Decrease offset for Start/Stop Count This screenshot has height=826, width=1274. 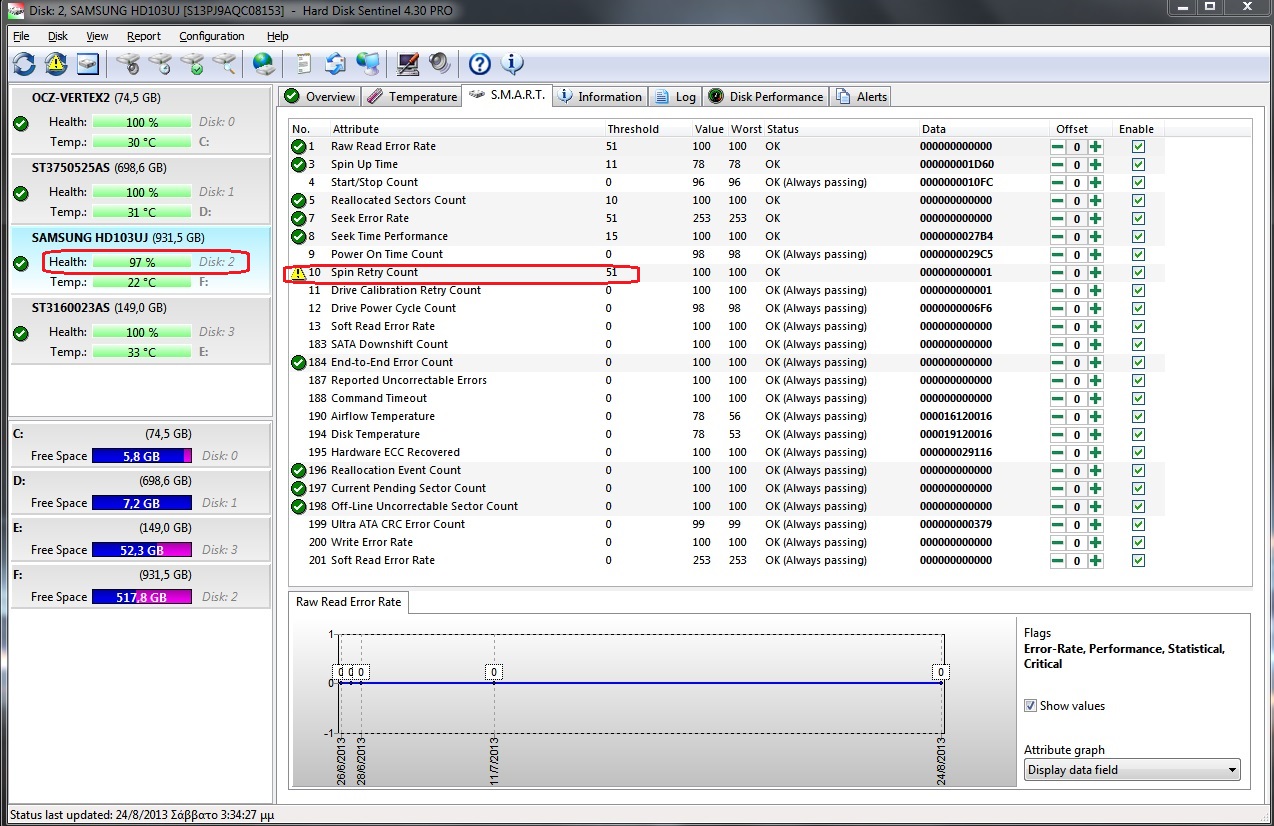[1058, 183]
